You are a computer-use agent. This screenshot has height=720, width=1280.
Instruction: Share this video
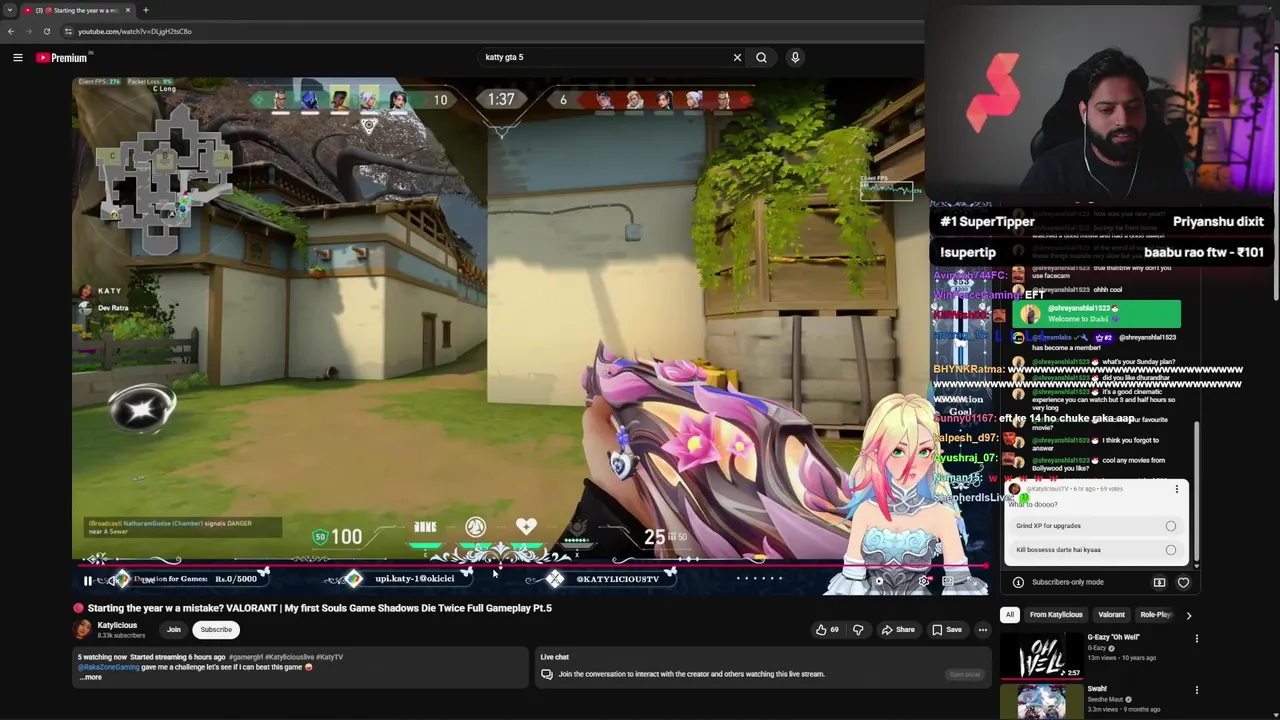click(x=898, y=630)
